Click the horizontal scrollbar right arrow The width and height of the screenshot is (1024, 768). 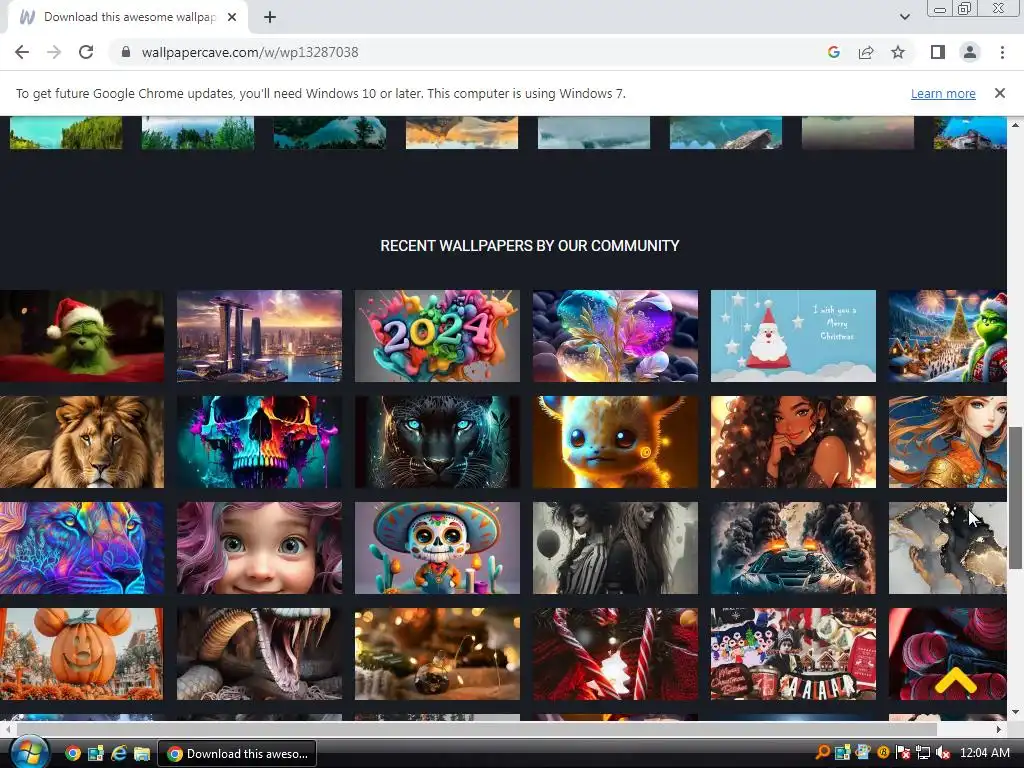(x=999, y=729)
